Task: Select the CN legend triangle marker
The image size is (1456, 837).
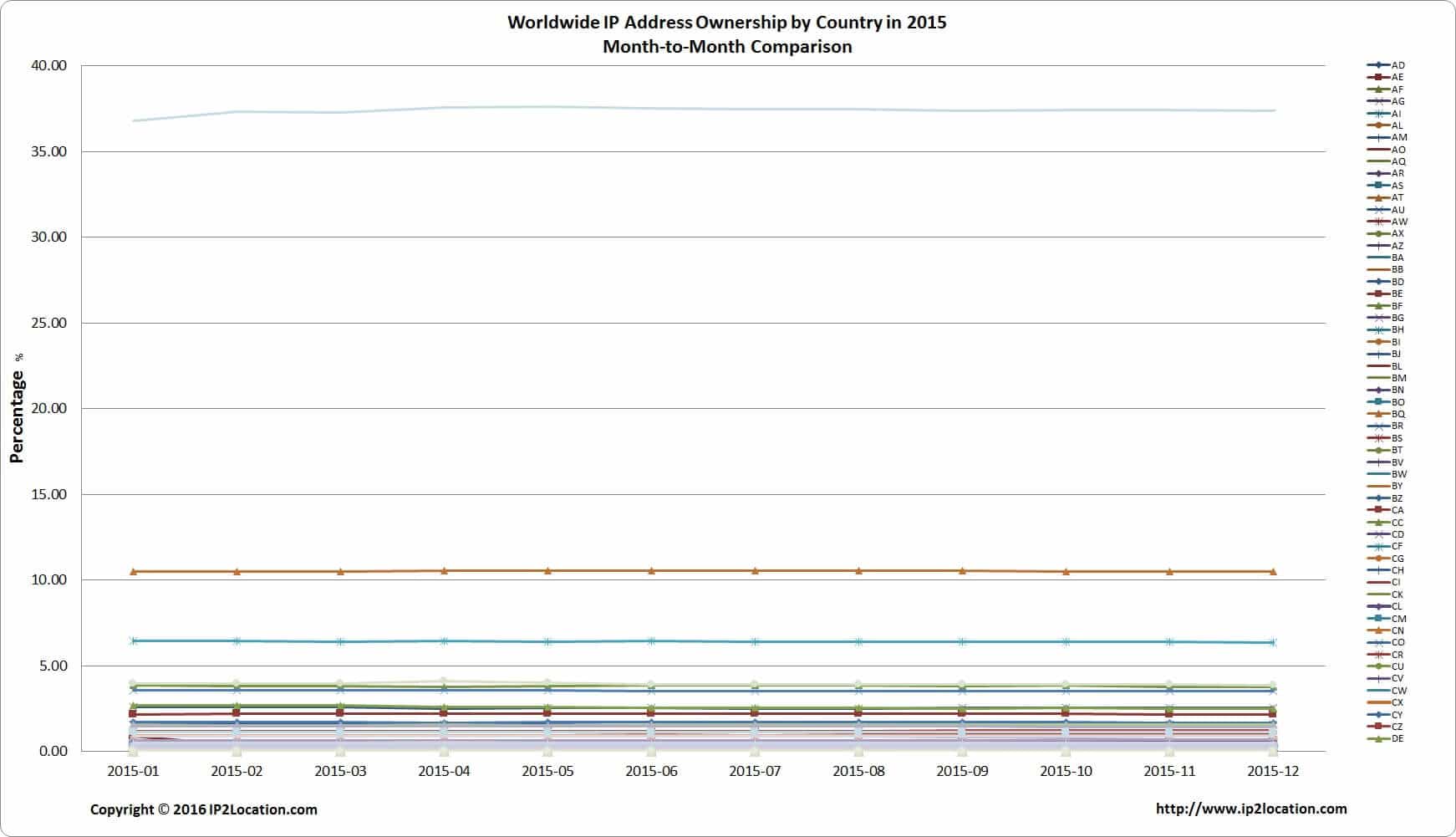Action: pyautogui.click(x=1378, y=630)
